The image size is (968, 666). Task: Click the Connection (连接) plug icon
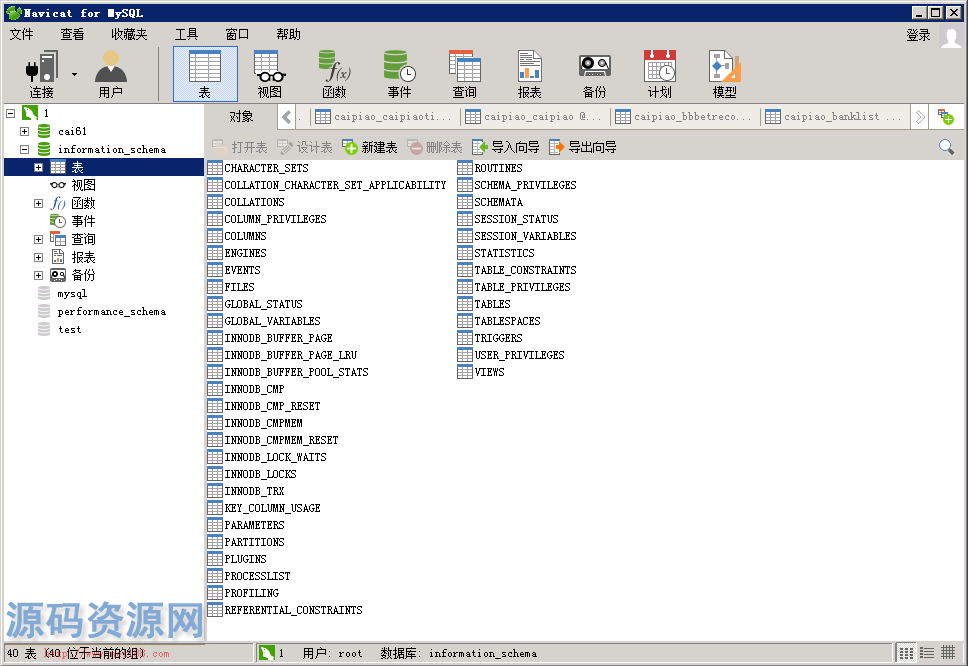click(41, 74)
